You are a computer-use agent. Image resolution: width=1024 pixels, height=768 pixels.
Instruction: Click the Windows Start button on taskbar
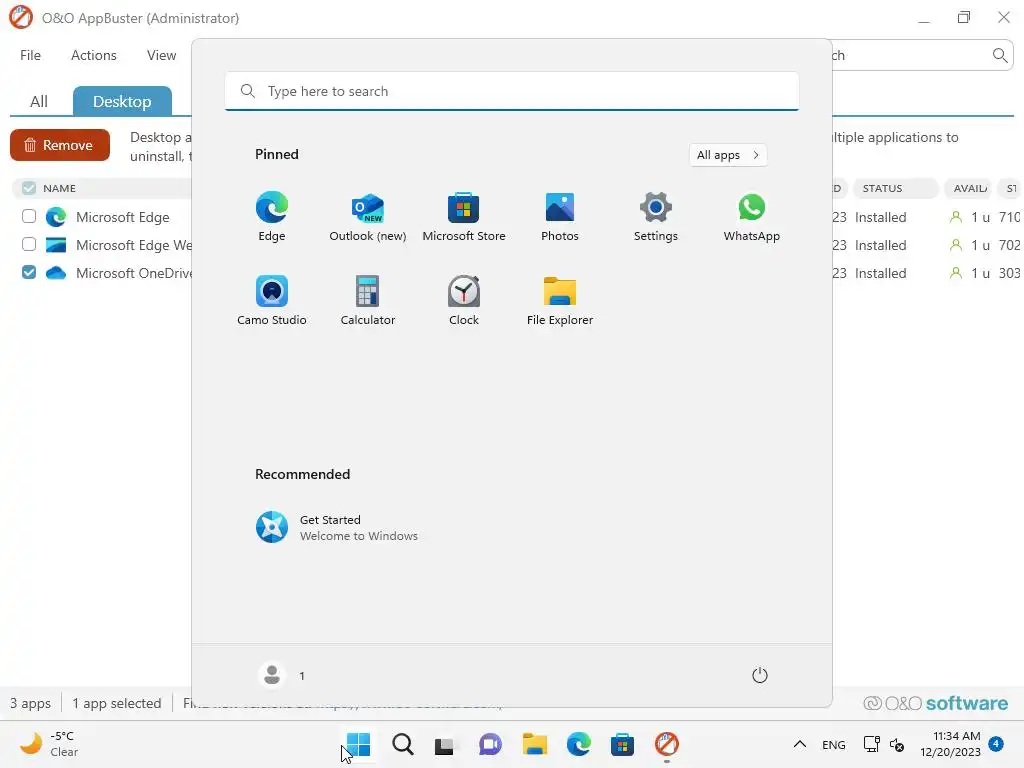[358, 744]
